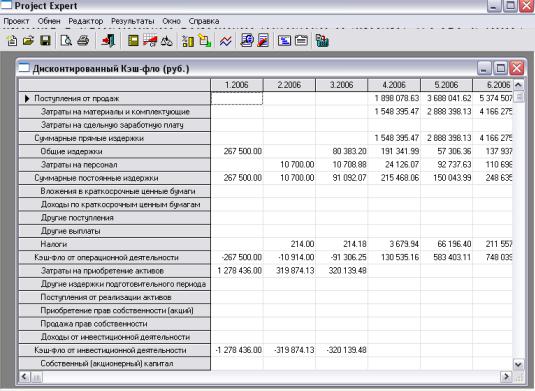This screenshot has height=391, width=535.
Task: Click the cell with value 1 278 436.00
Action: (x=237, y=271)
